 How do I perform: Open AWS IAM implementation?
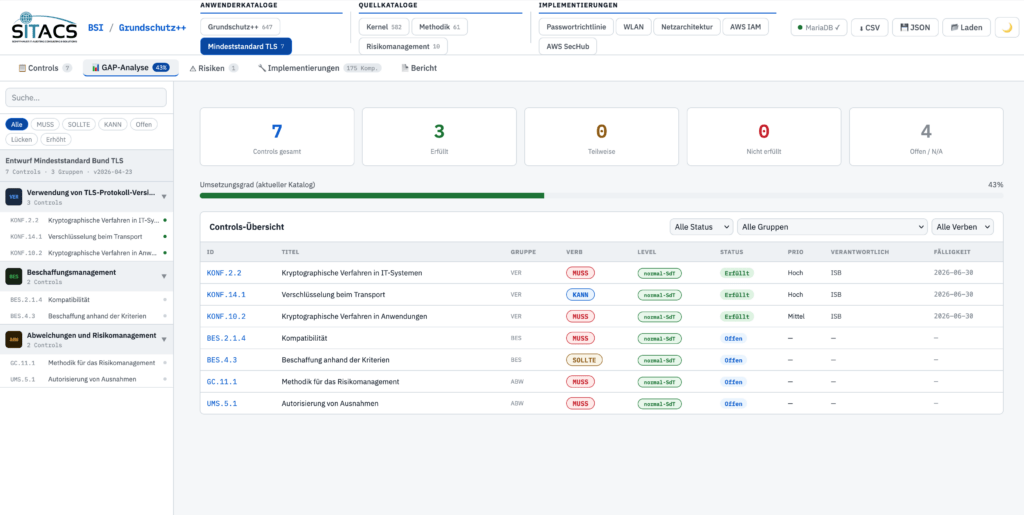[745, 27]
